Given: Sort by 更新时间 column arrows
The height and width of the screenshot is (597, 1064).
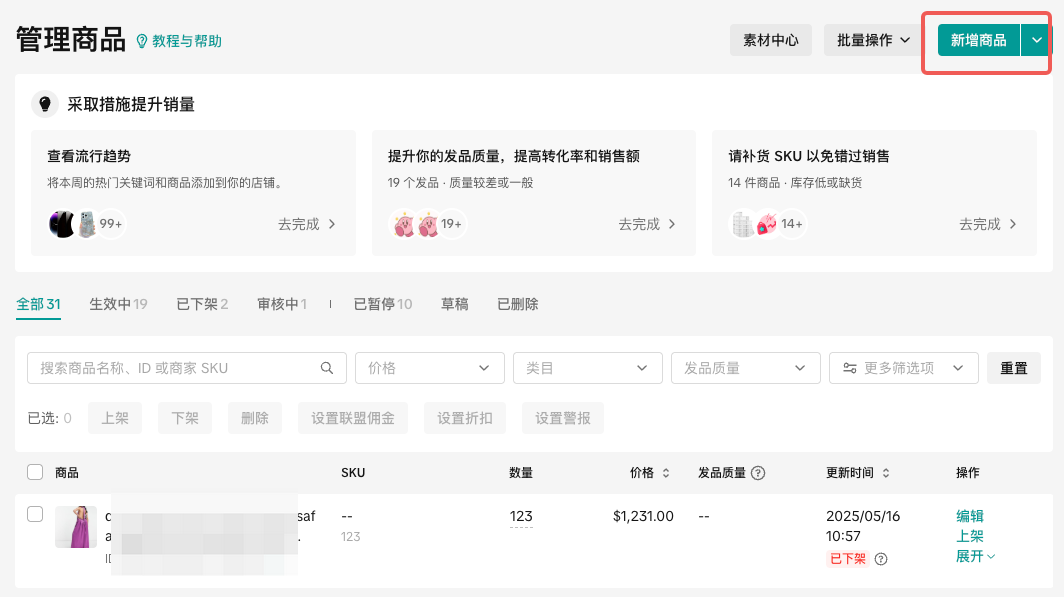Looking at the screenshot, I should [x=886, y=473].
